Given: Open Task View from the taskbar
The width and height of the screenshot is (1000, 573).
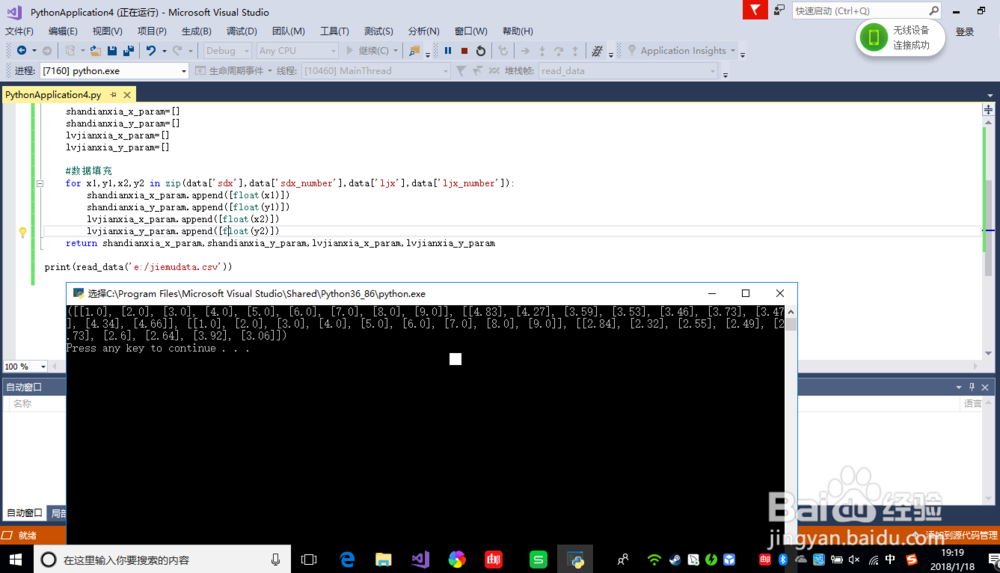Looking at the screenshot, I should pos(309,560).
